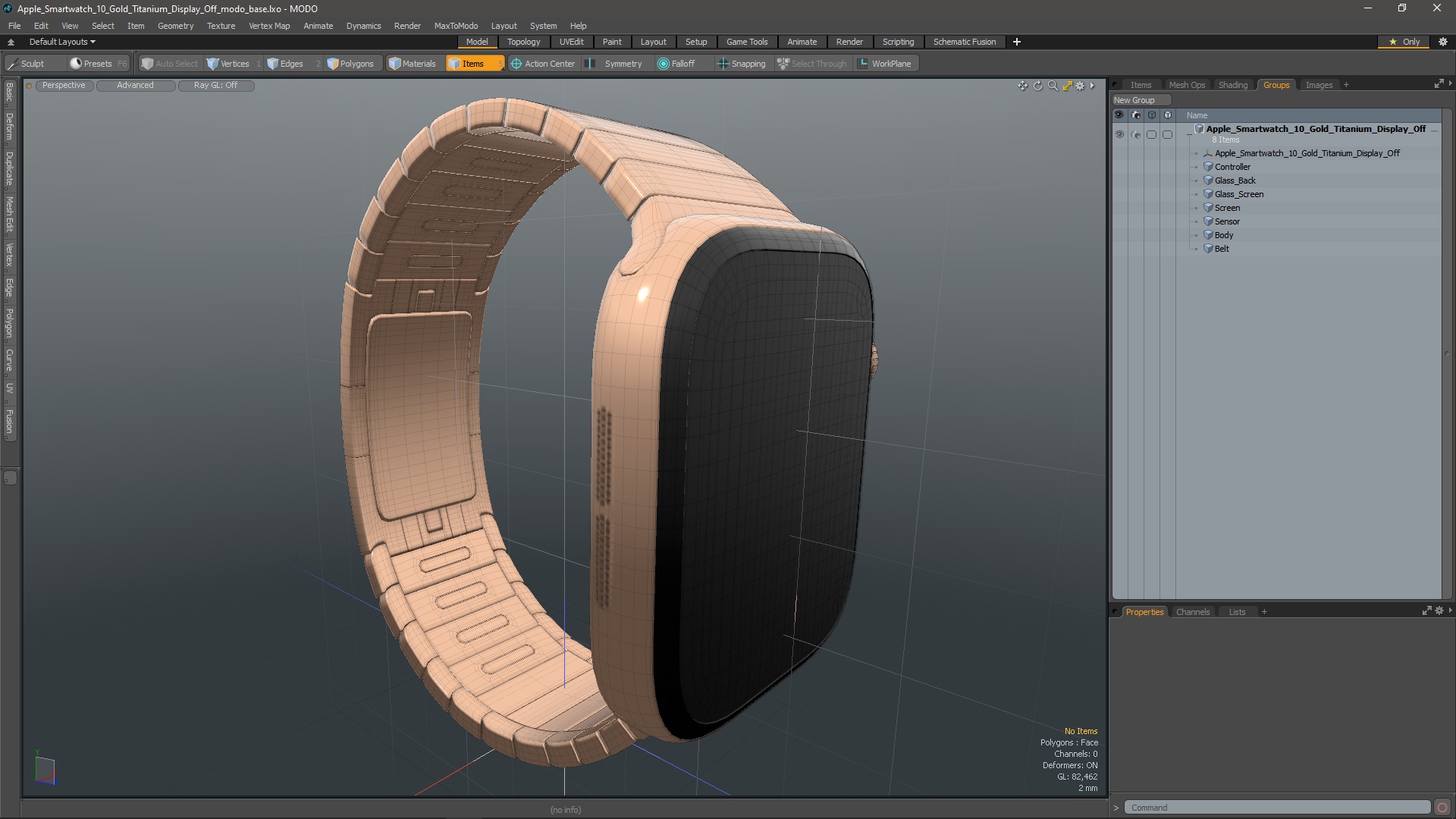This screenshot has height=819, width=1456.
Task: Toggle Symmetry on or off
Action: 615,64
